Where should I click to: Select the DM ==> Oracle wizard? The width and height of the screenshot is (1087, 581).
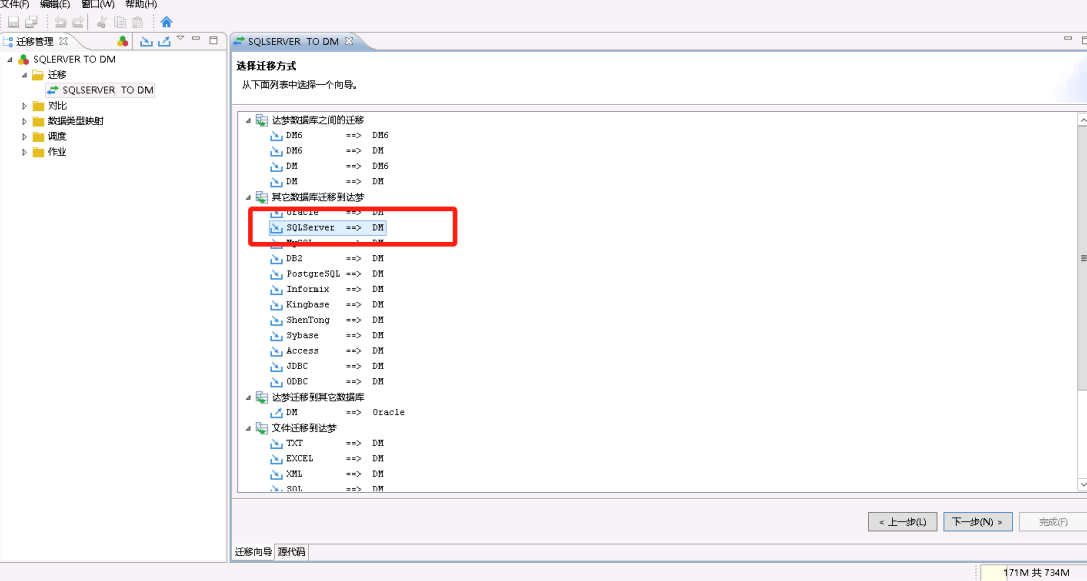point(338,413)
